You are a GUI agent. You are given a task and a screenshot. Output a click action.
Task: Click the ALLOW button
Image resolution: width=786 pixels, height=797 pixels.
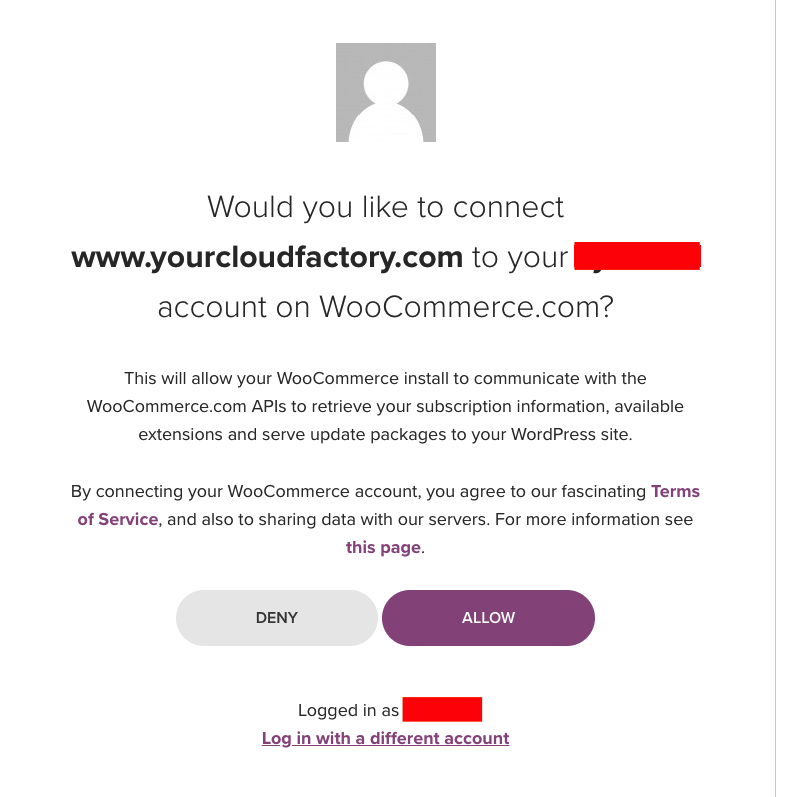point(488,618)
